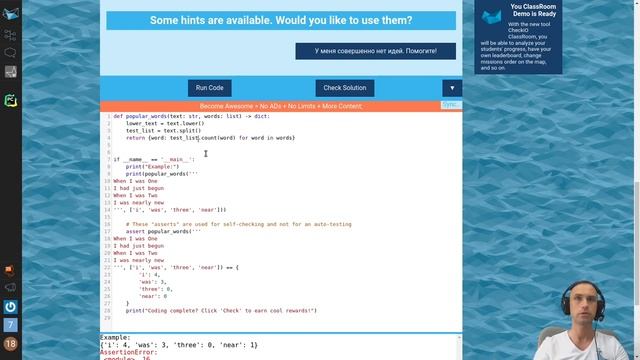Click line number 29 in editor gutter
This screenshot has width=640, height=360.
click(107, 318)
